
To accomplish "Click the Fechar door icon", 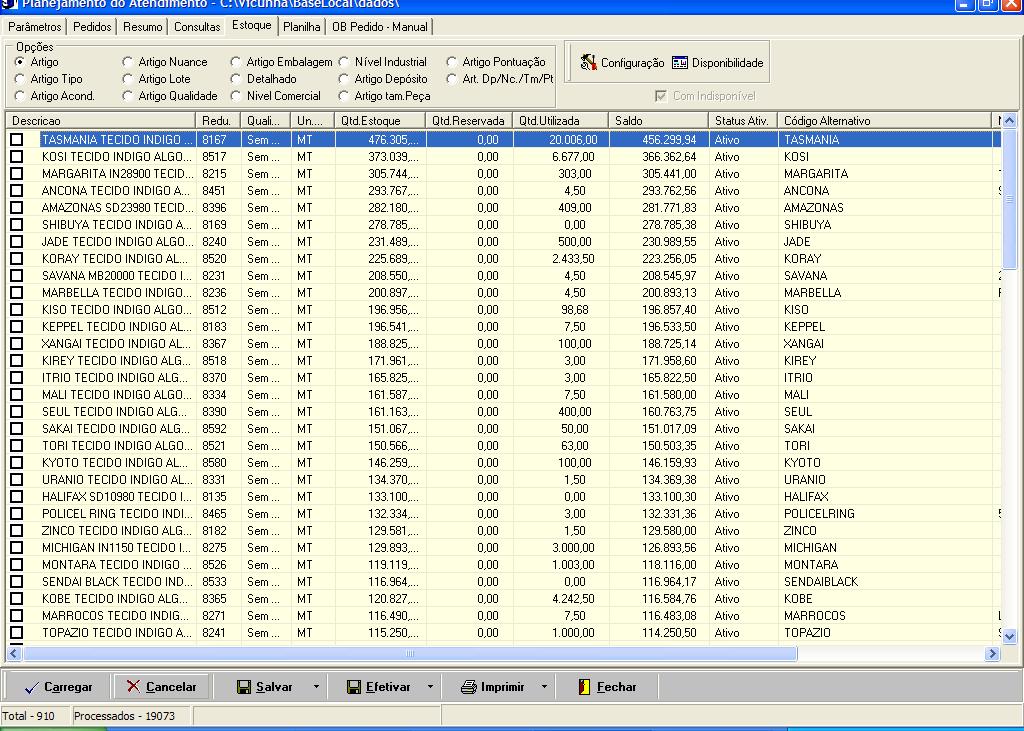I will (x=585, y=687).
